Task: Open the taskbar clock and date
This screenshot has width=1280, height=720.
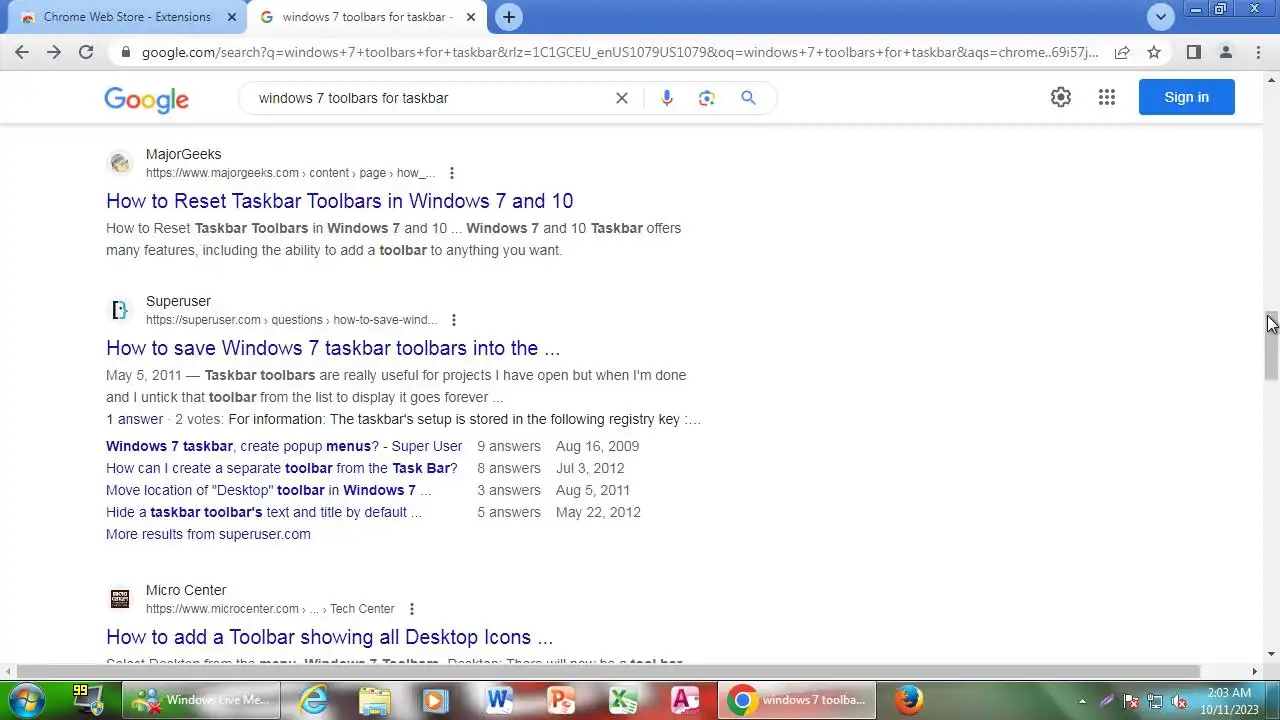Action: click(1229, 701)
